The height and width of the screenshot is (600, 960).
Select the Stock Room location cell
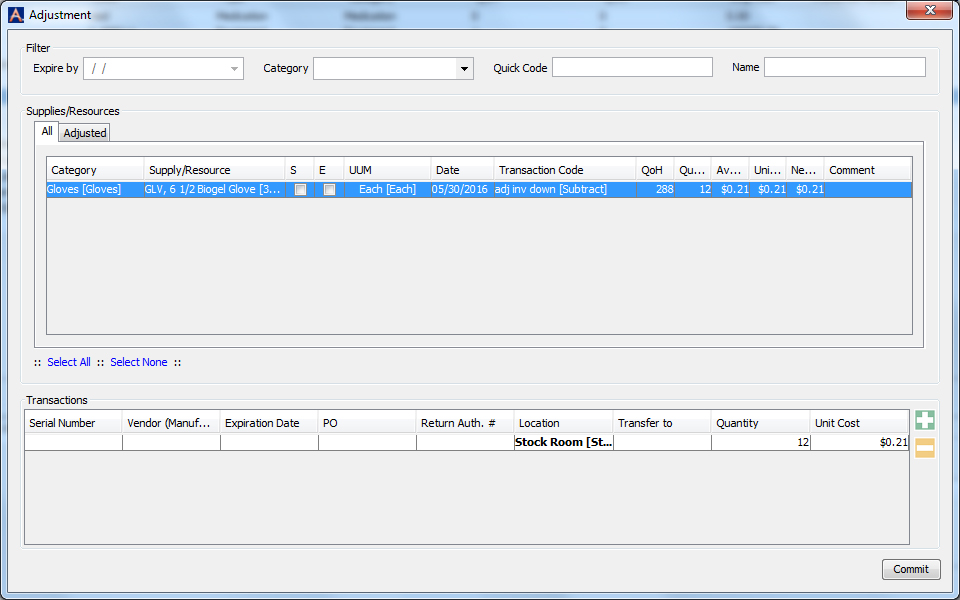563,442
